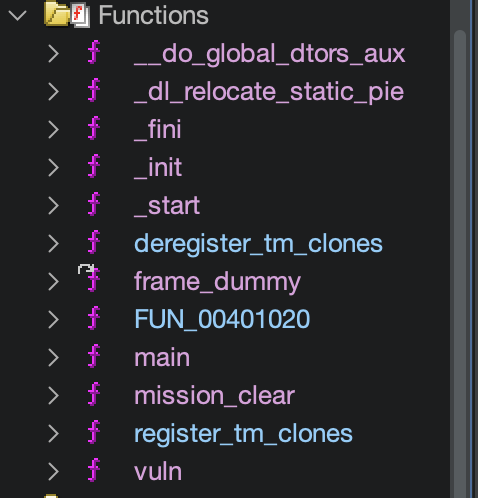This screenshot has width=478, height=498.
Task: Select the main function
Action: point(162,358)
